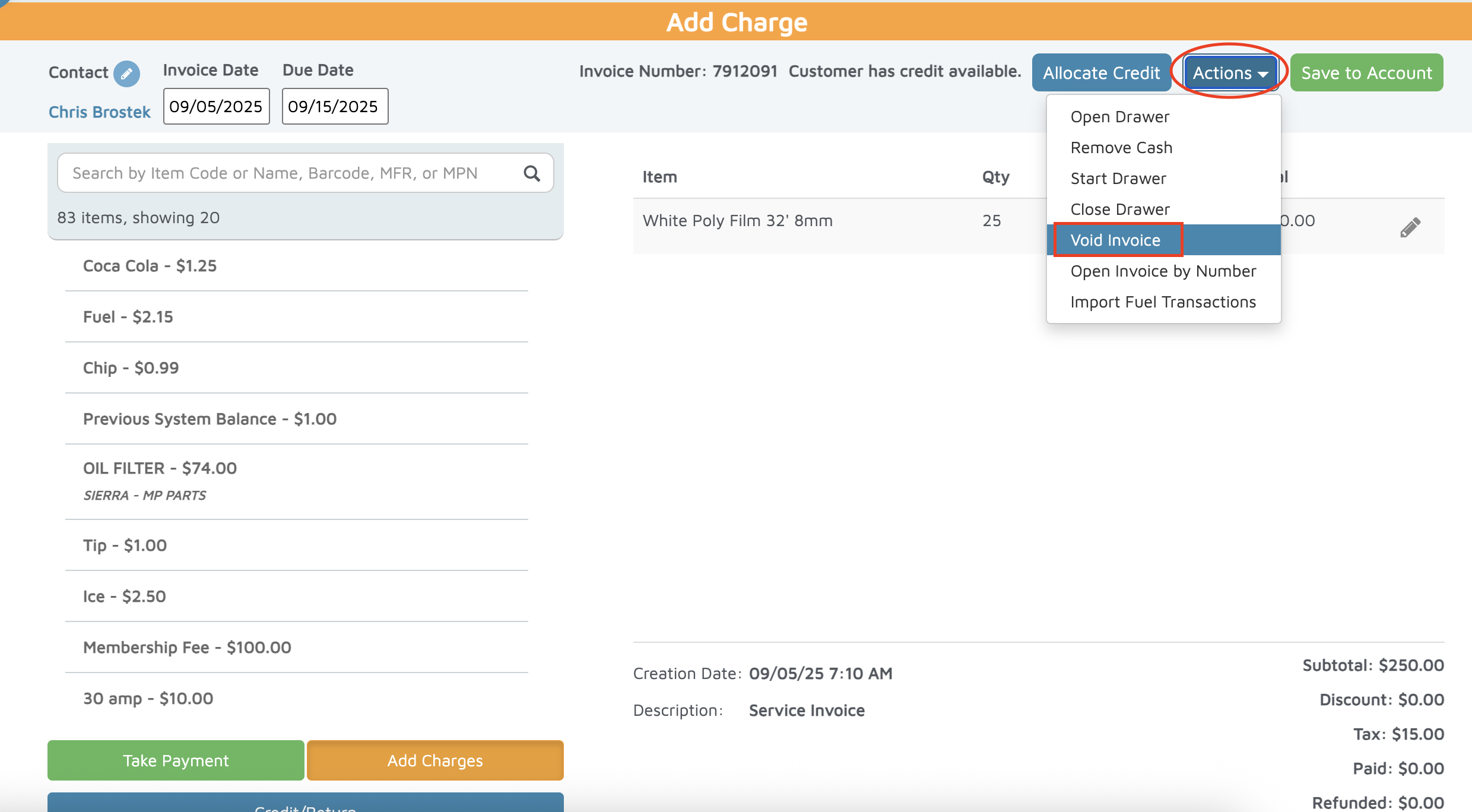Viewport: 1472px width, 812px height.
Task: Click the Invoice Date field
Action: tap(216, 107)
